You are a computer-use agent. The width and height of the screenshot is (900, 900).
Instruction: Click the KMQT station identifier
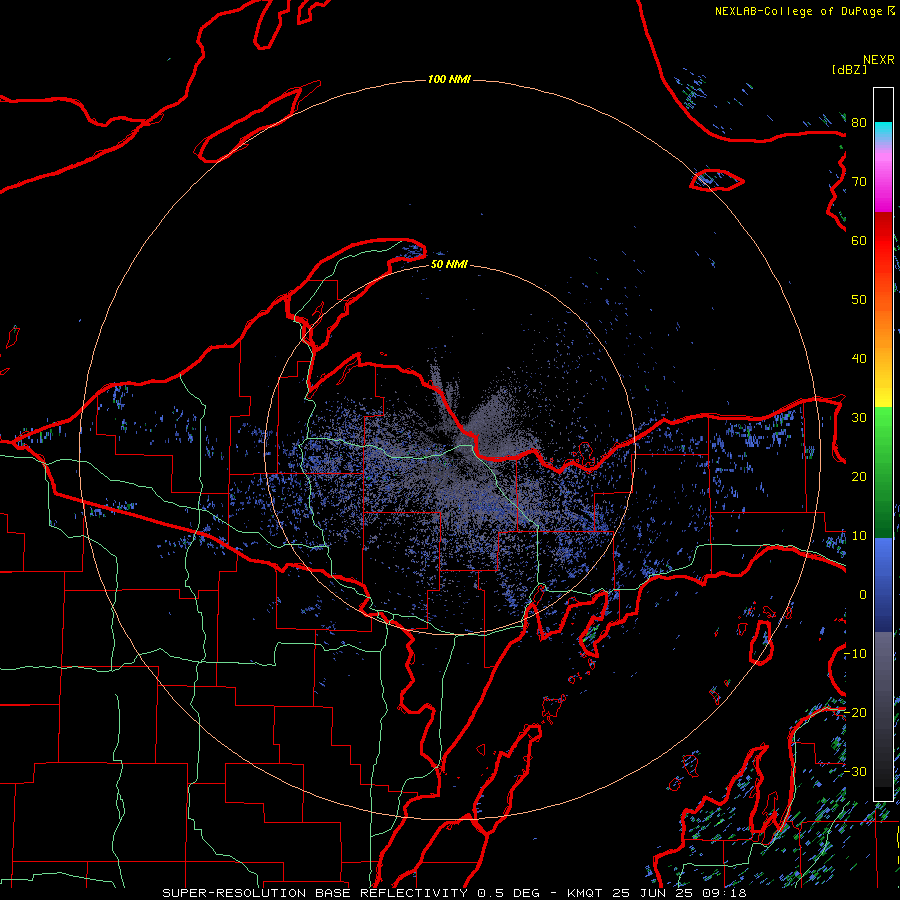coord(584,893)
